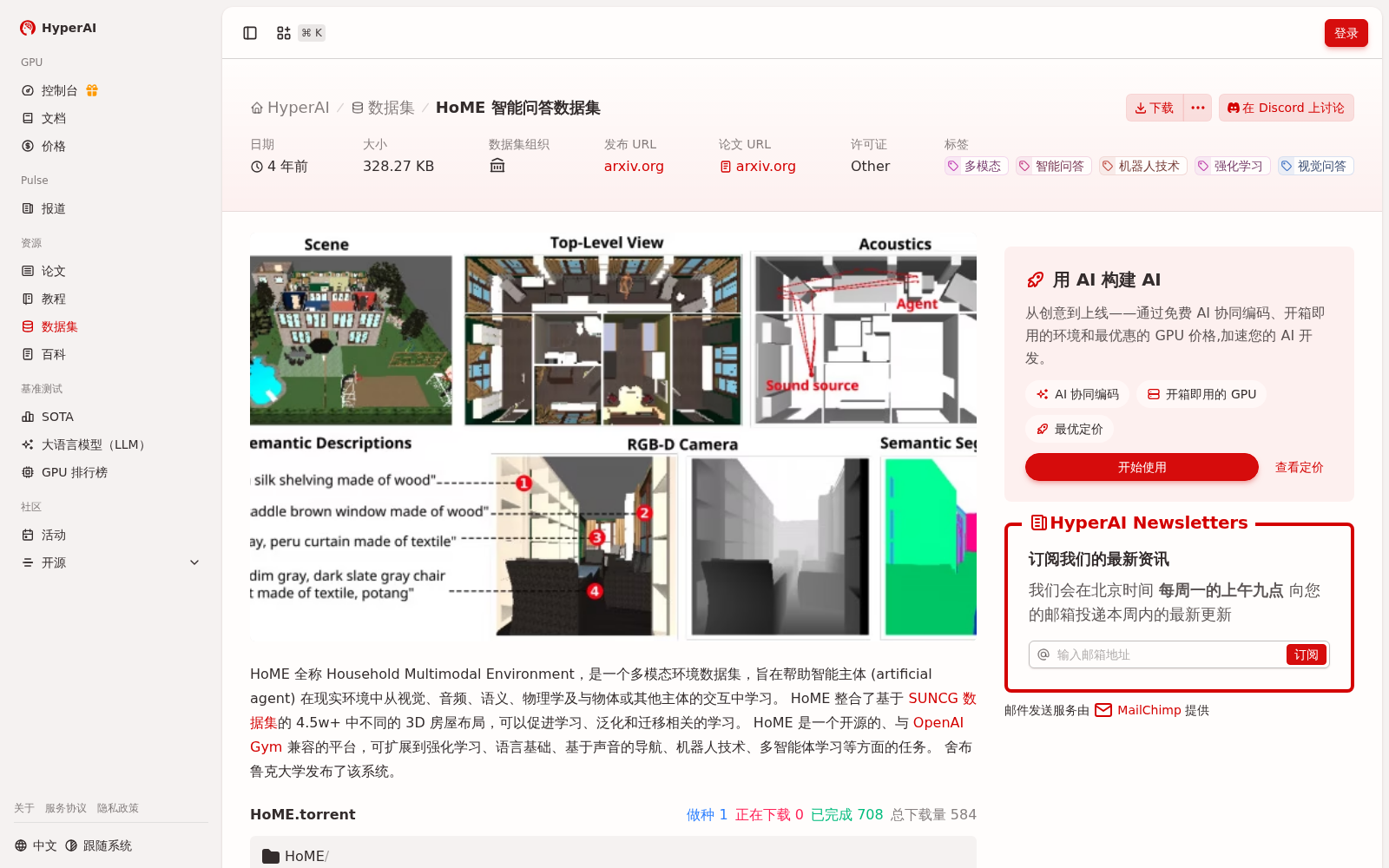Click the 下载 button

pyautogui.click(x=1154, y=108)
